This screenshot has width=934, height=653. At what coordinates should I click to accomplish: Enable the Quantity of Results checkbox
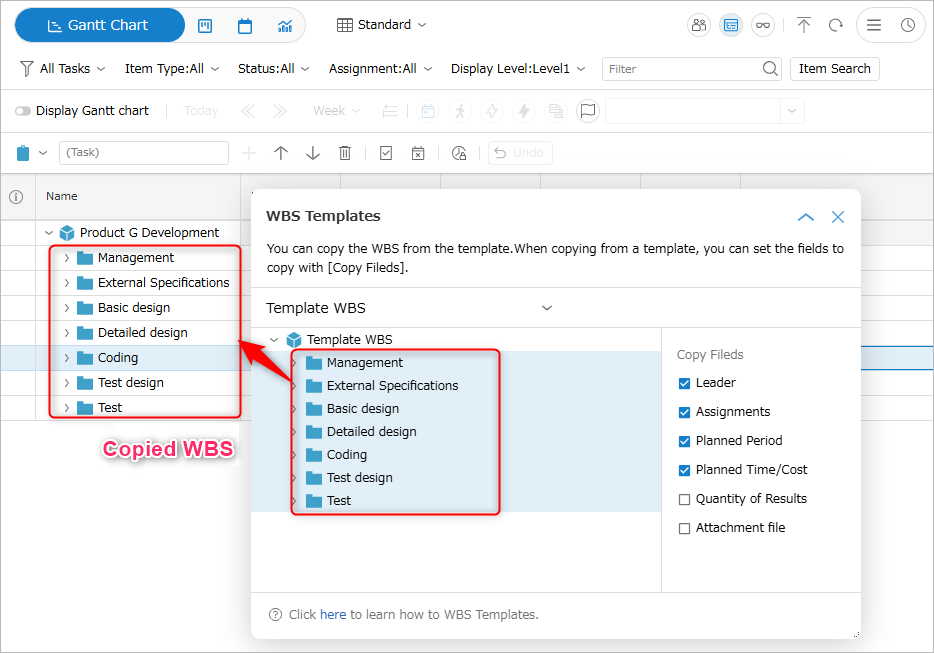[684, 499]
